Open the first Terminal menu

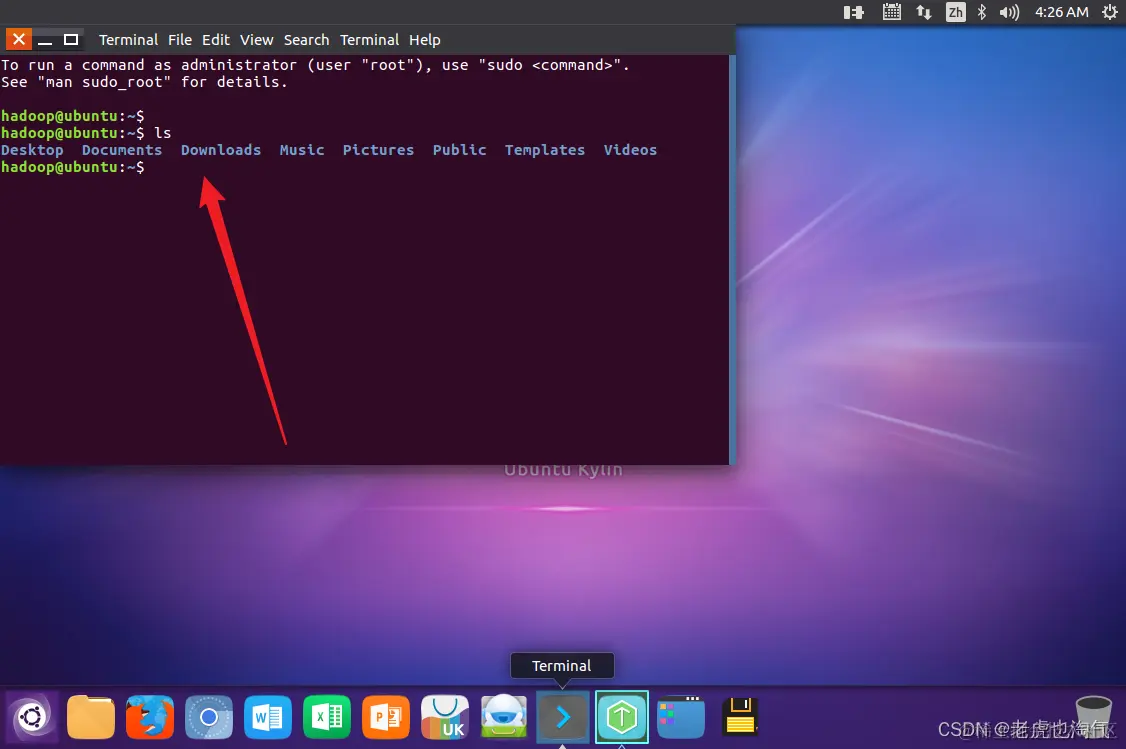[x=128, y=40]
